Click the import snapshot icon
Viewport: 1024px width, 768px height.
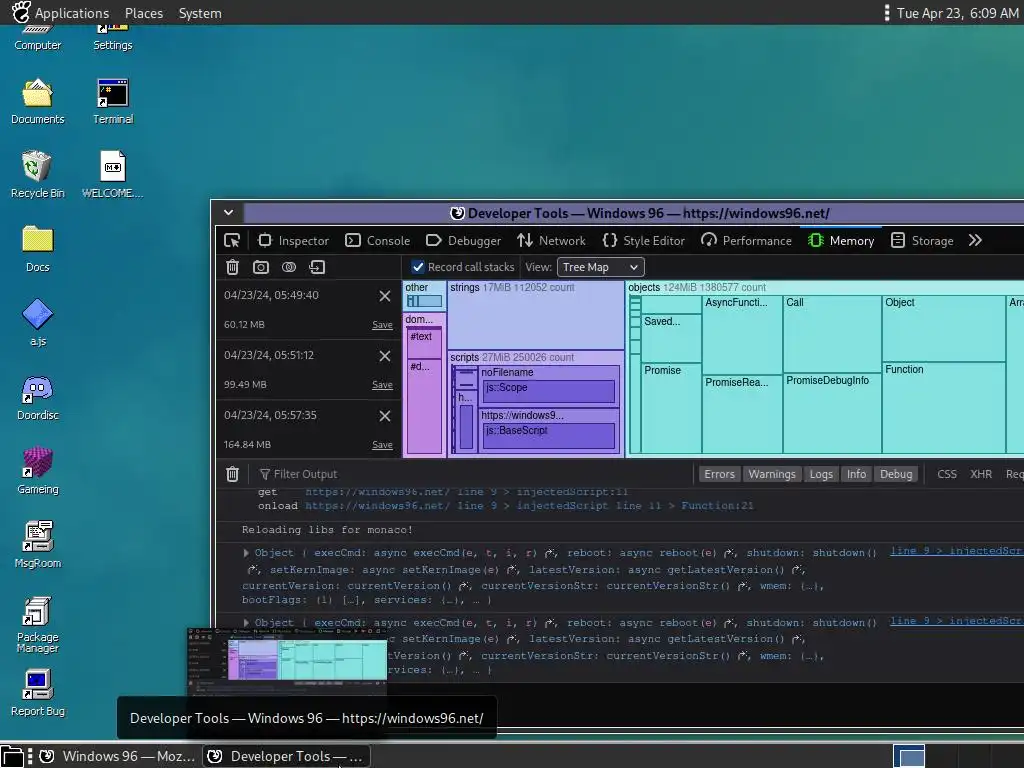pyautogui.click(x=317, y=267)
